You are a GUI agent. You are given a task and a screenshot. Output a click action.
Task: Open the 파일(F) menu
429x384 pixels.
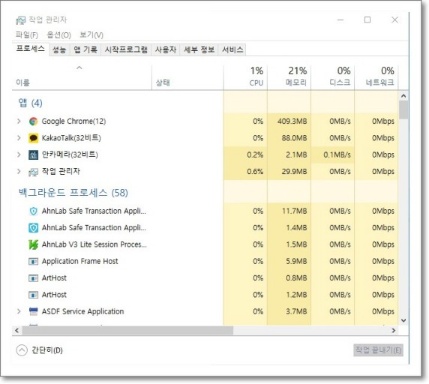click(27, 35)
